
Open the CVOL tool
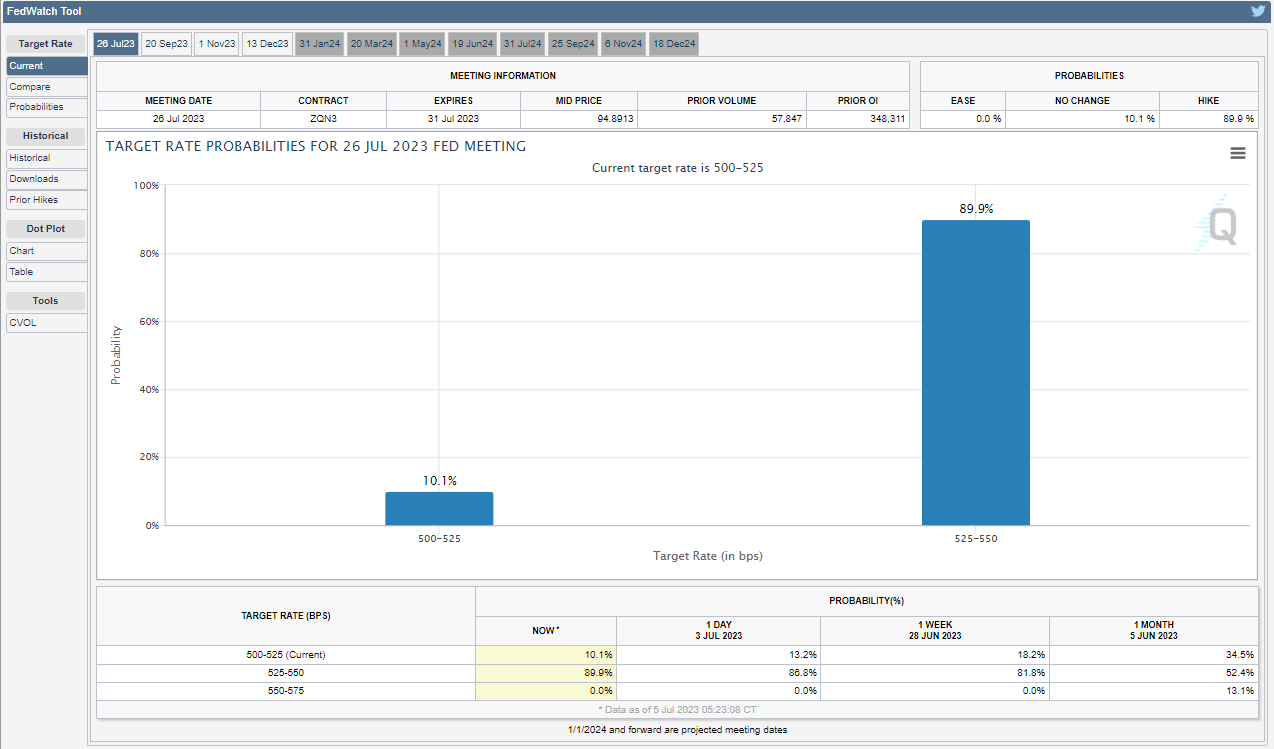click(47, 323)
